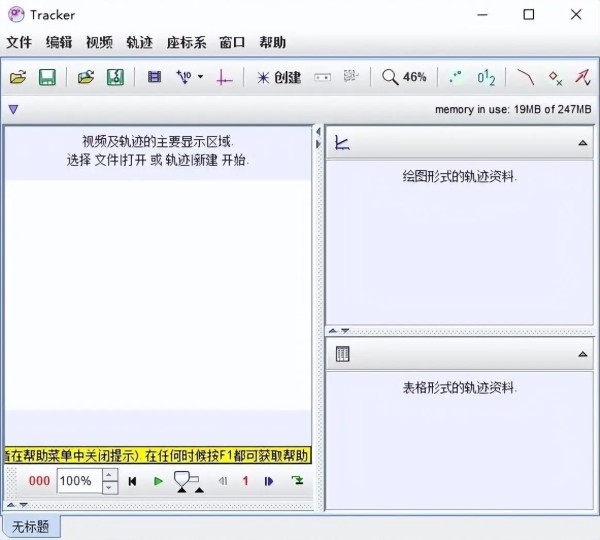Open the 窗口 menu

click(232, 42)
